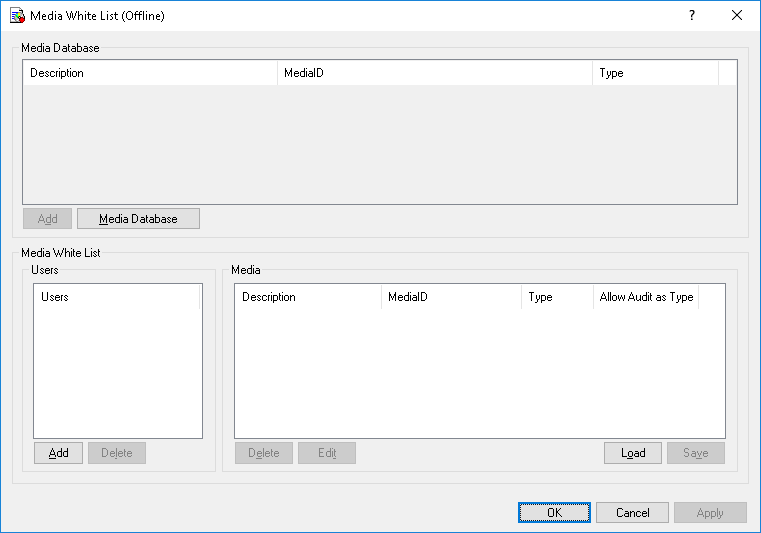Close the Media White List dialog
This screenshot has height=533, width=761.
click(737, 16)
